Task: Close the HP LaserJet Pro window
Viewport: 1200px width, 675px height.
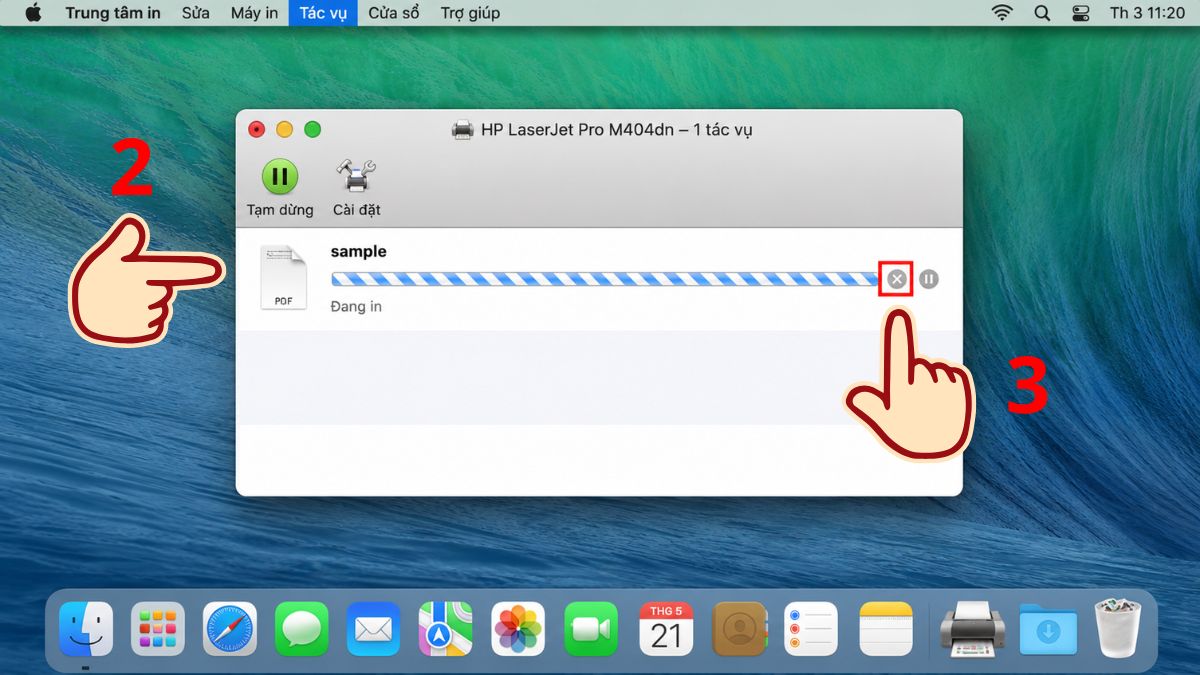Action: pos(257,129)
